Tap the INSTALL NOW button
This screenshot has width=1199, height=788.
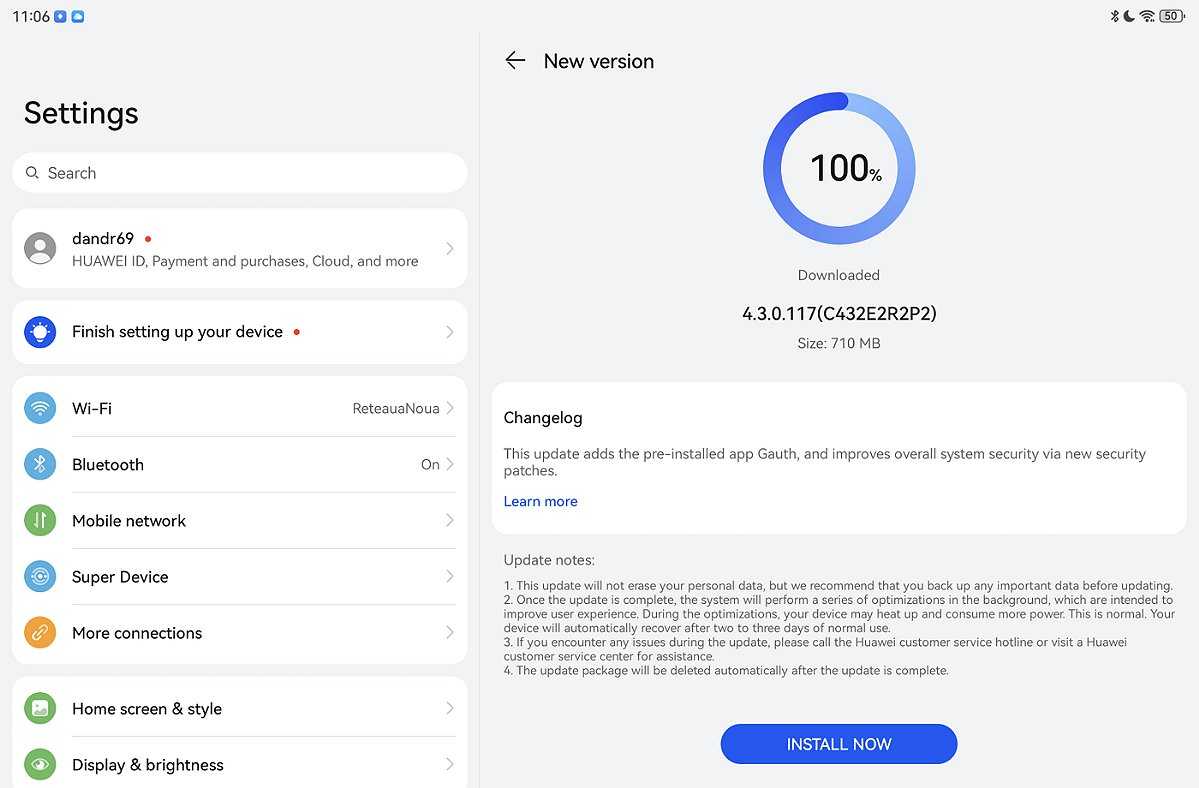[839, 744]
